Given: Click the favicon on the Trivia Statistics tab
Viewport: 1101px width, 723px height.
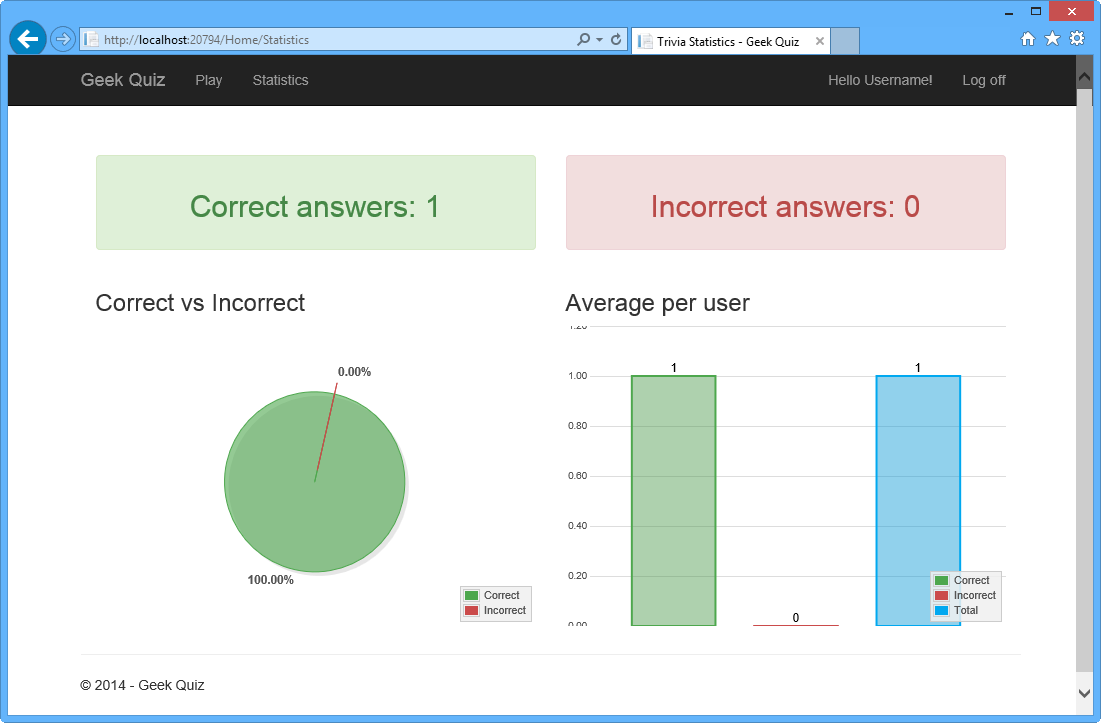Looking at the screenshot, I should click(x=646, y=41).
